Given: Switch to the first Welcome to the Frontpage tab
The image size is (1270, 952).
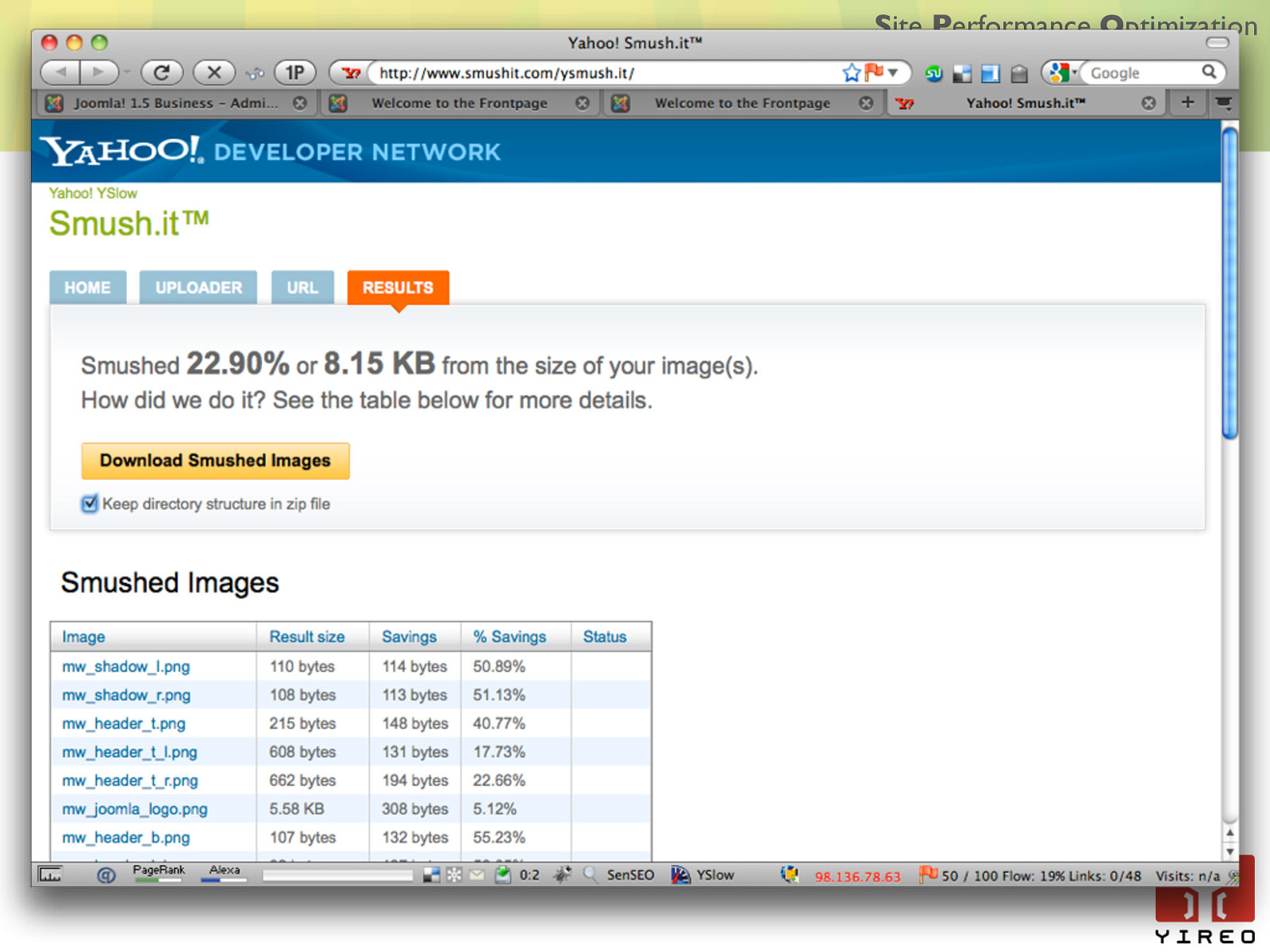Looking at the screenshot, I should pyautogui.click(x=460, y=103).
